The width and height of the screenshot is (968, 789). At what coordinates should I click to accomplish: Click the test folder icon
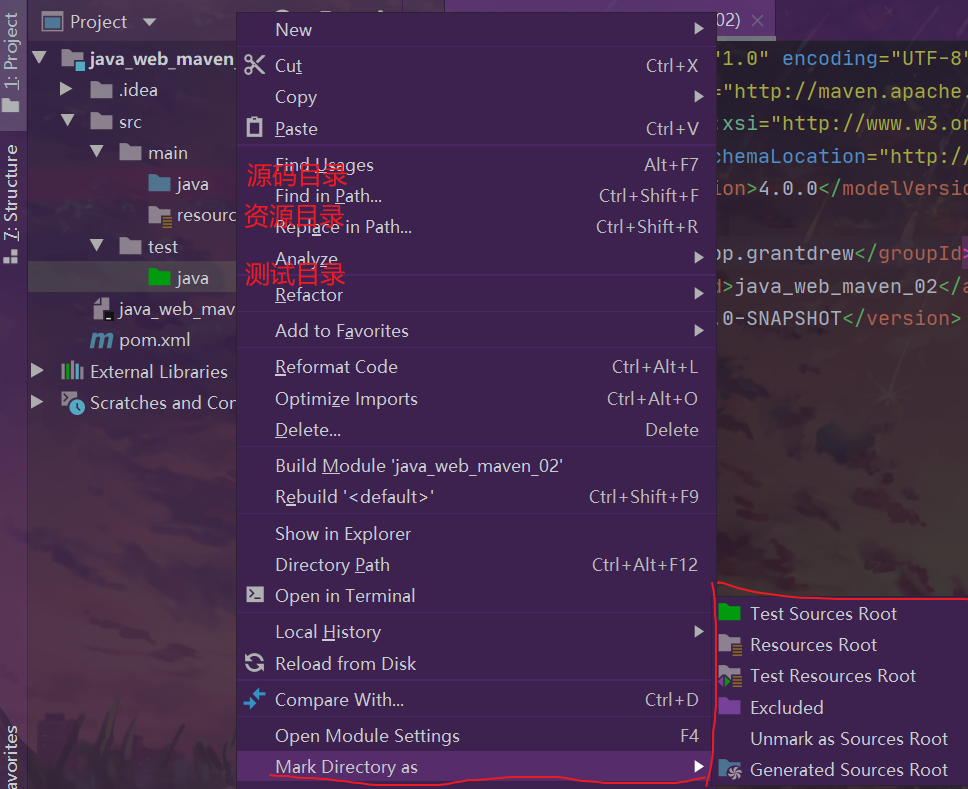tap(130, 246)
